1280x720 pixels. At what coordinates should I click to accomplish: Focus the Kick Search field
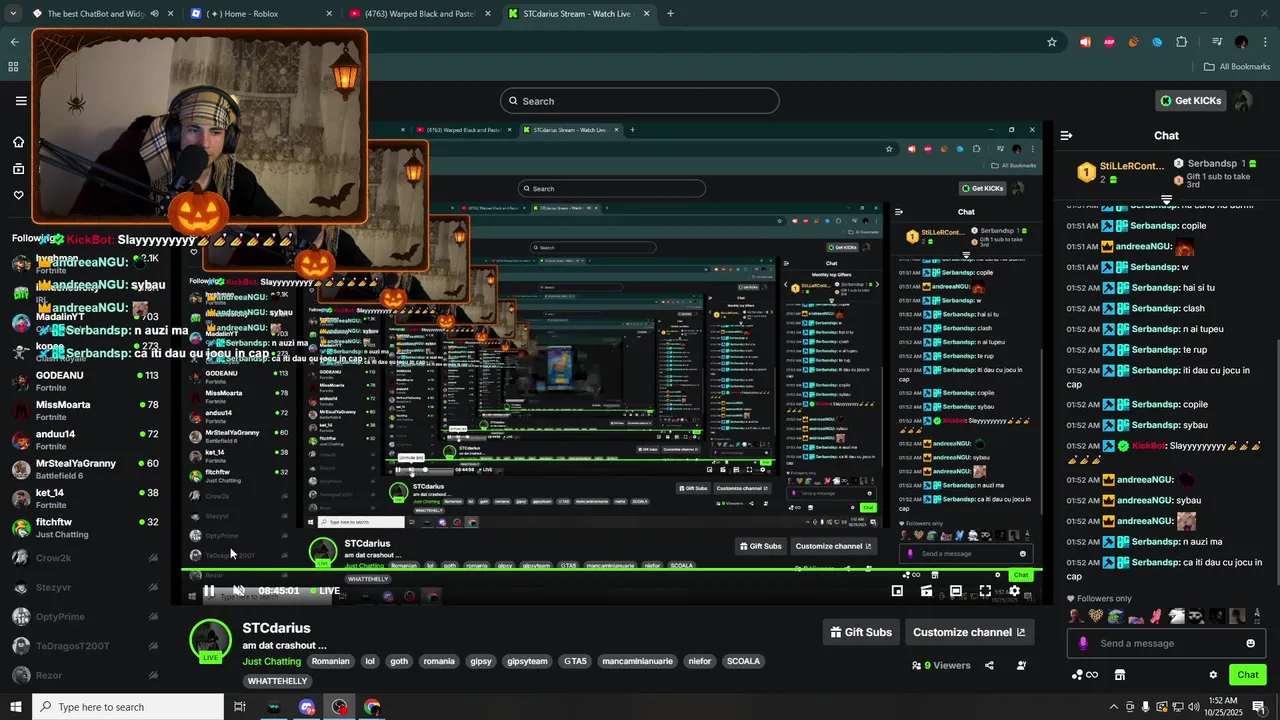pos(640,101)
